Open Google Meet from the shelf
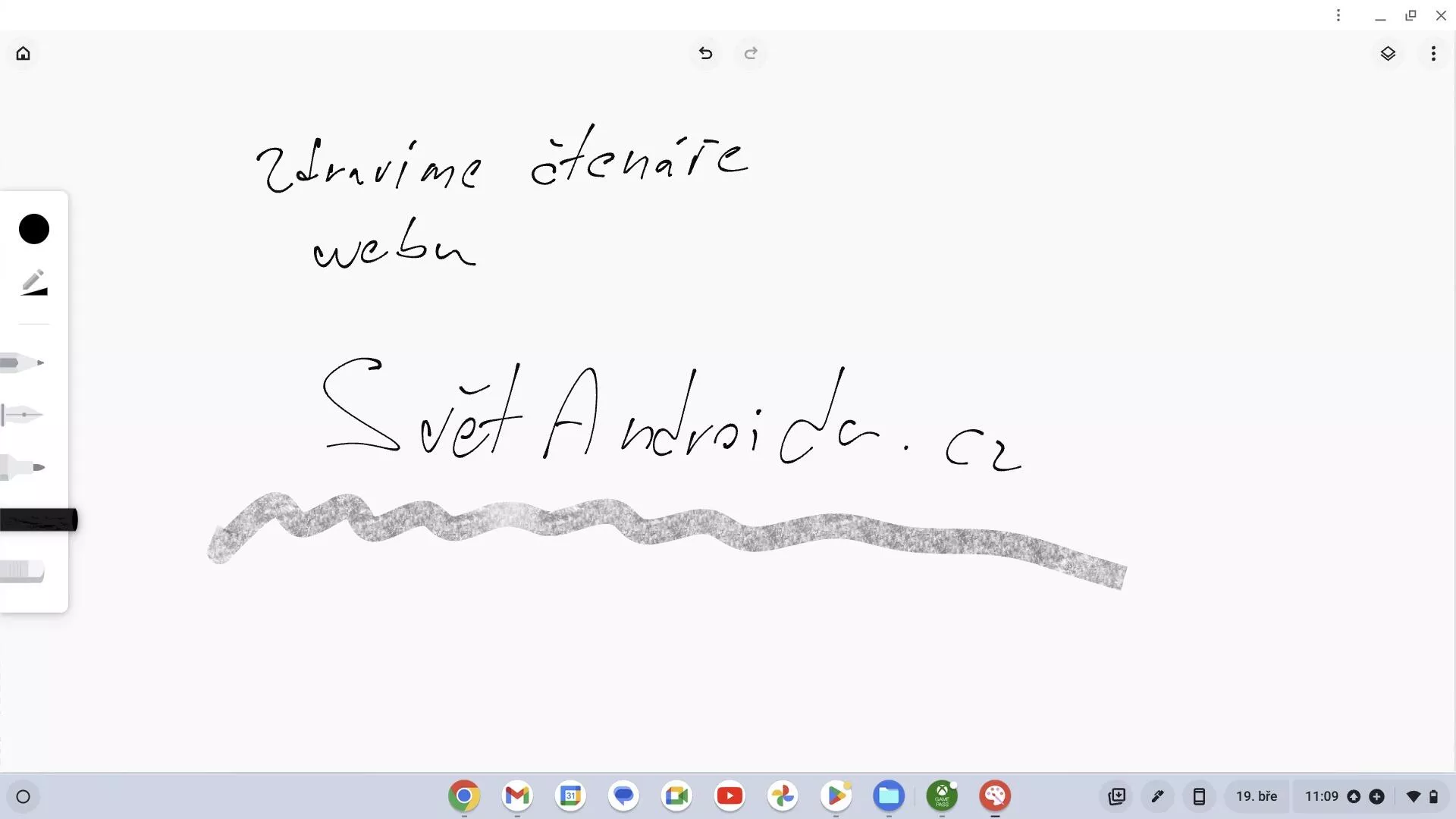 676,796
